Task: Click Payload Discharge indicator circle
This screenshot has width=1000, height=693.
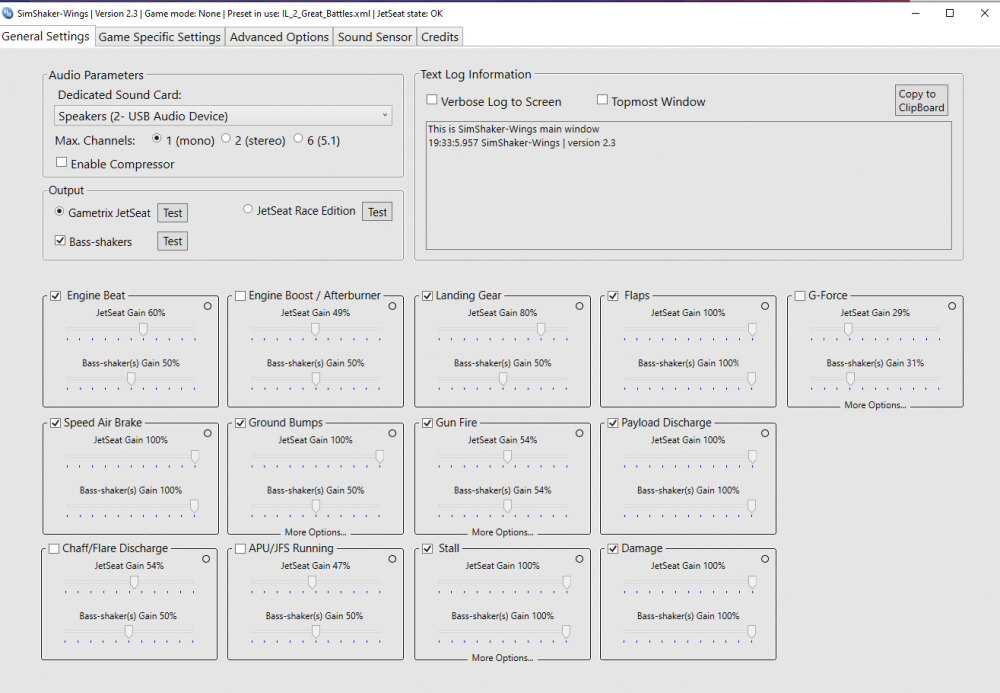Action: 765,433
